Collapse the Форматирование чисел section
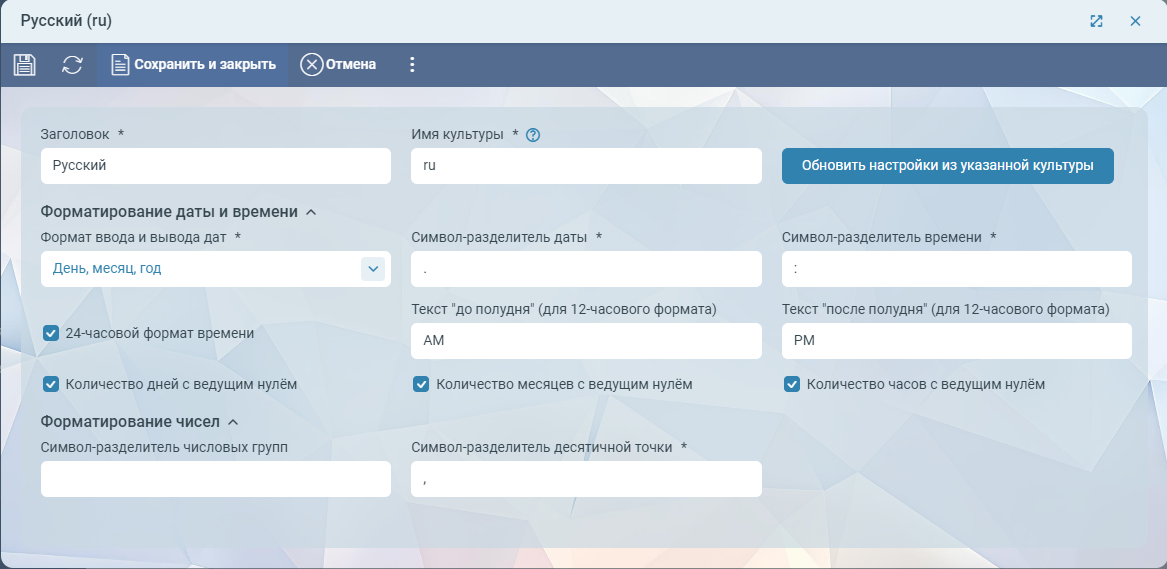The image size is (1167, 569). pyautogui.click(x=233, y=422)
